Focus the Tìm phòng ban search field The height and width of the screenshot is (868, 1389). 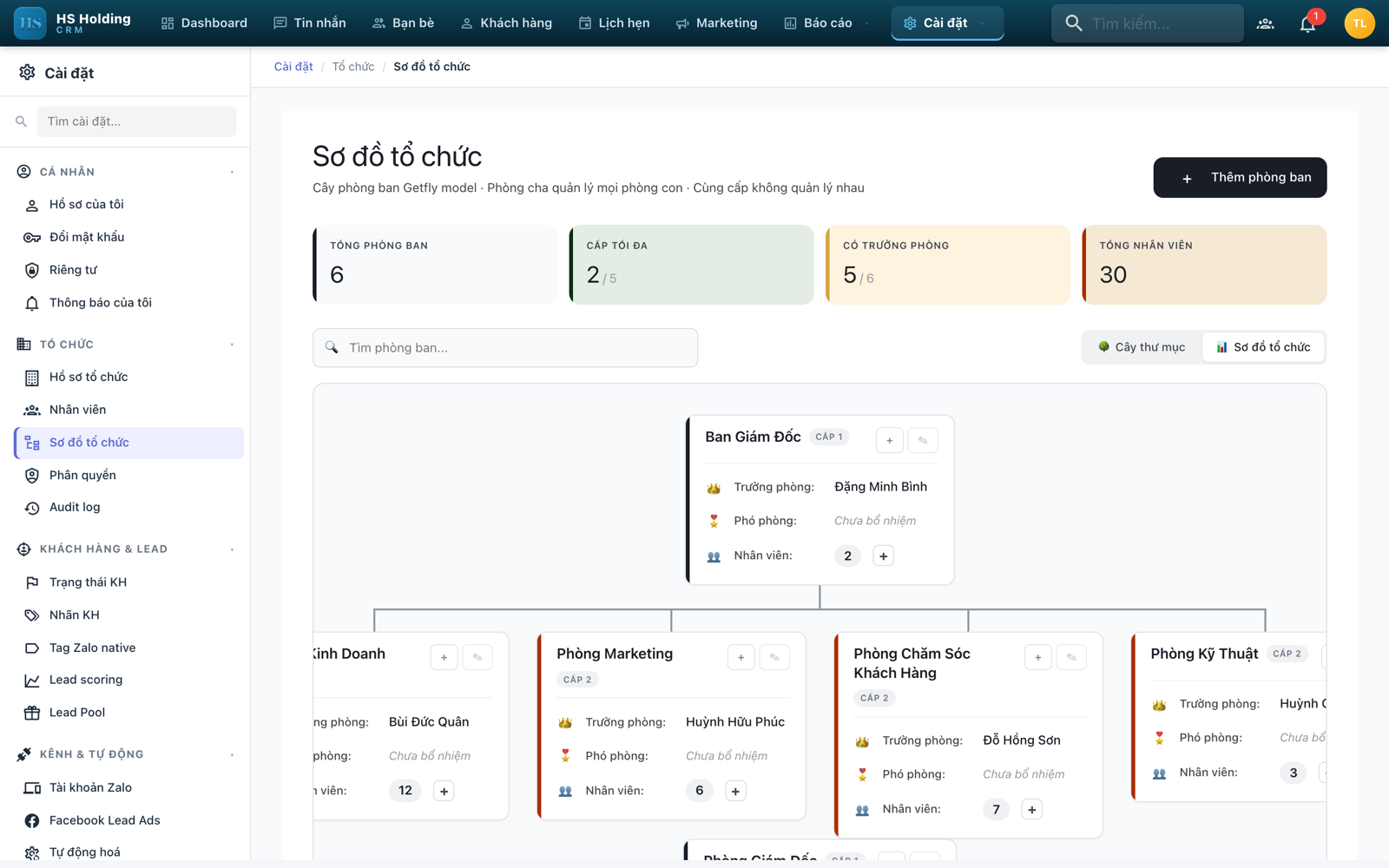(505, 348)
